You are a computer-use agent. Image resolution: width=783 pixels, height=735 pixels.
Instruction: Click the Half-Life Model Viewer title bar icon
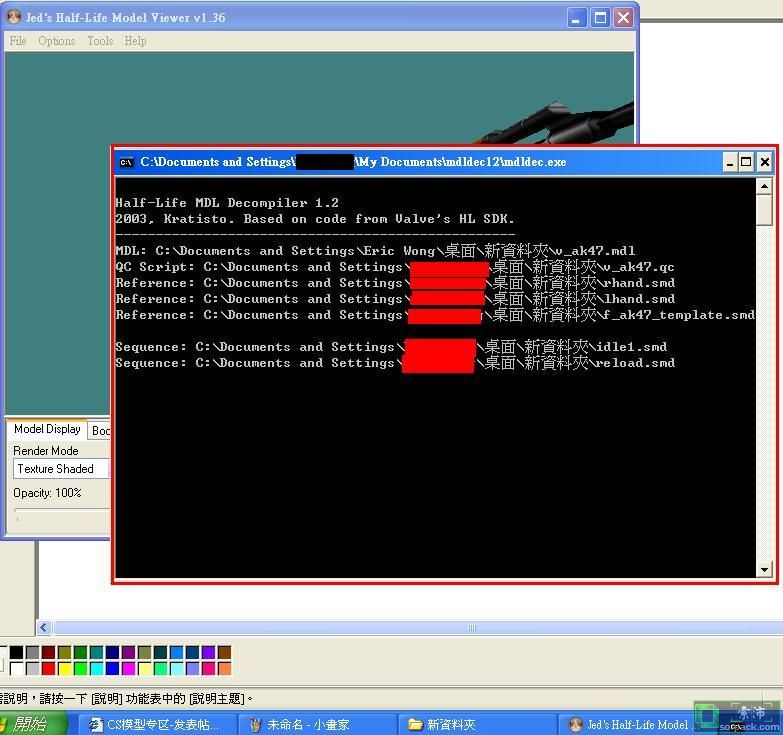(13, 17)
